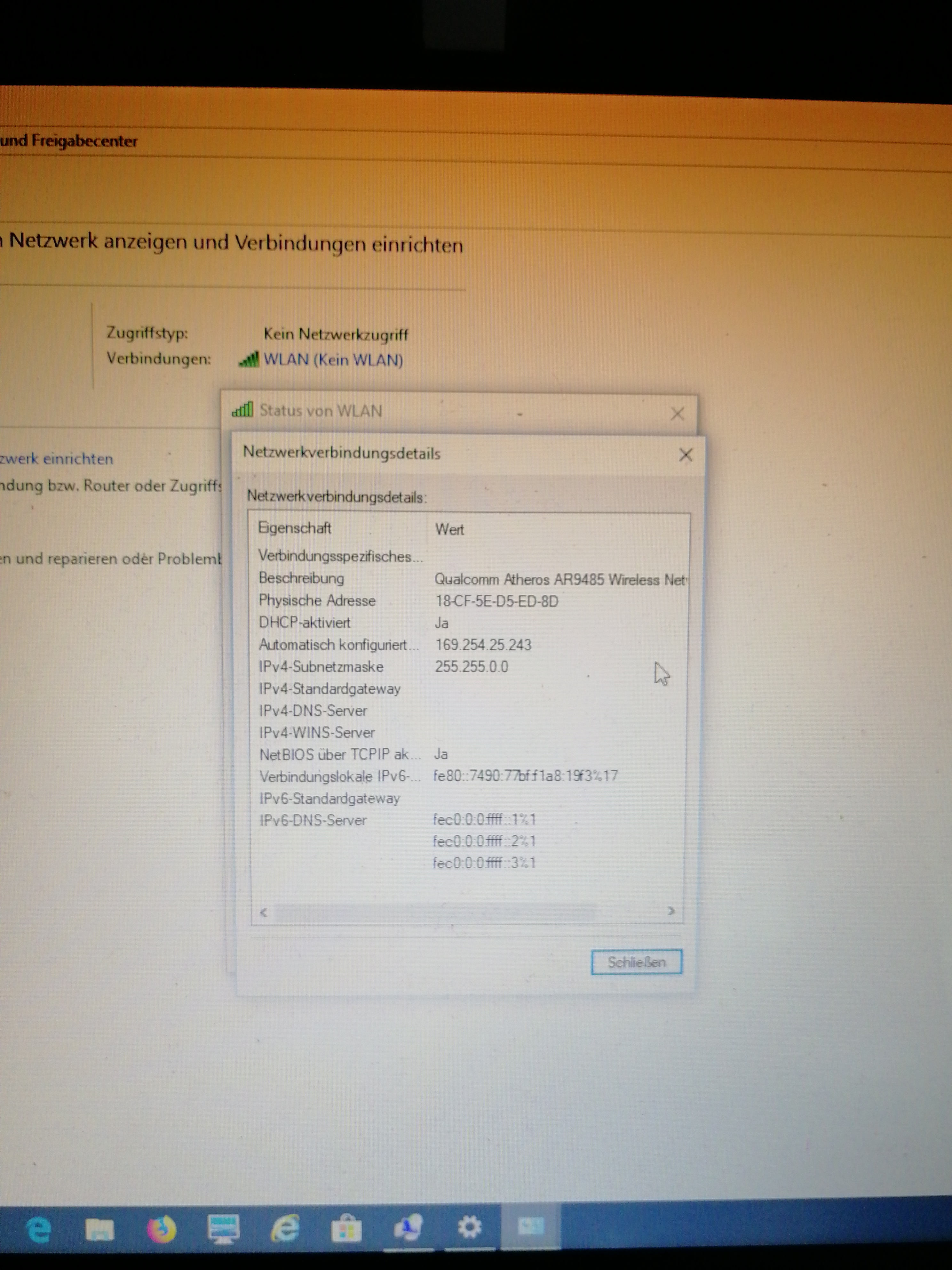
Task: Open Microsoft Store from taskbar
Action: (346, 1229)
